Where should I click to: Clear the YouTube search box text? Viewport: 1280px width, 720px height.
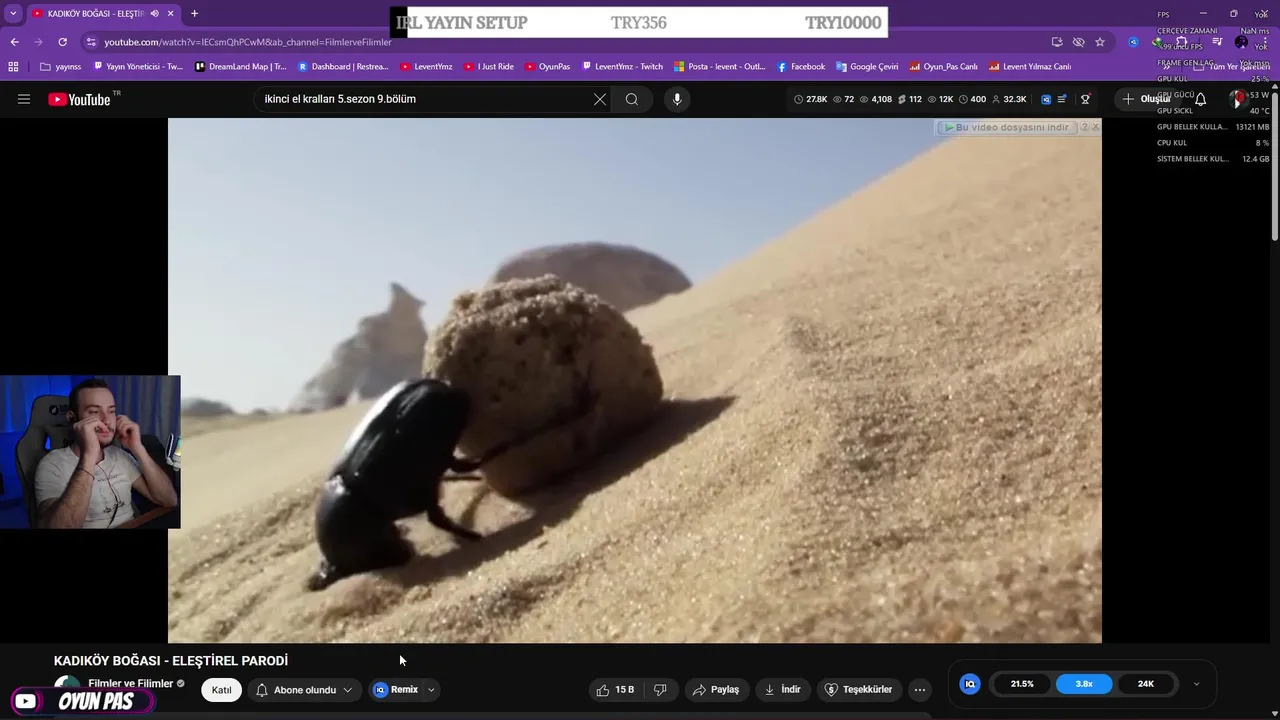600,99
